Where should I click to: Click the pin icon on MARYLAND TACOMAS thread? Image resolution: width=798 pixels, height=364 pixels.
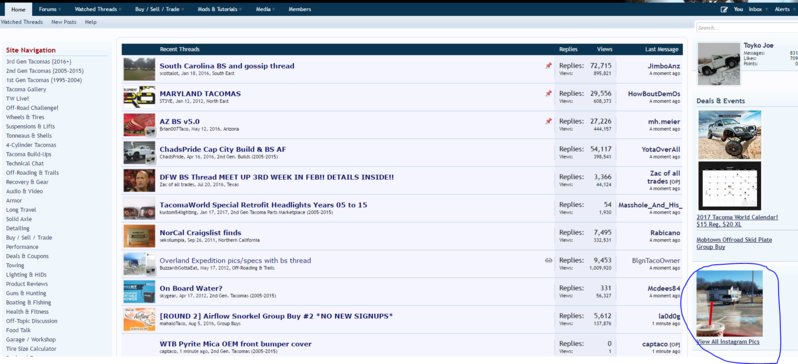coord(548,94)
